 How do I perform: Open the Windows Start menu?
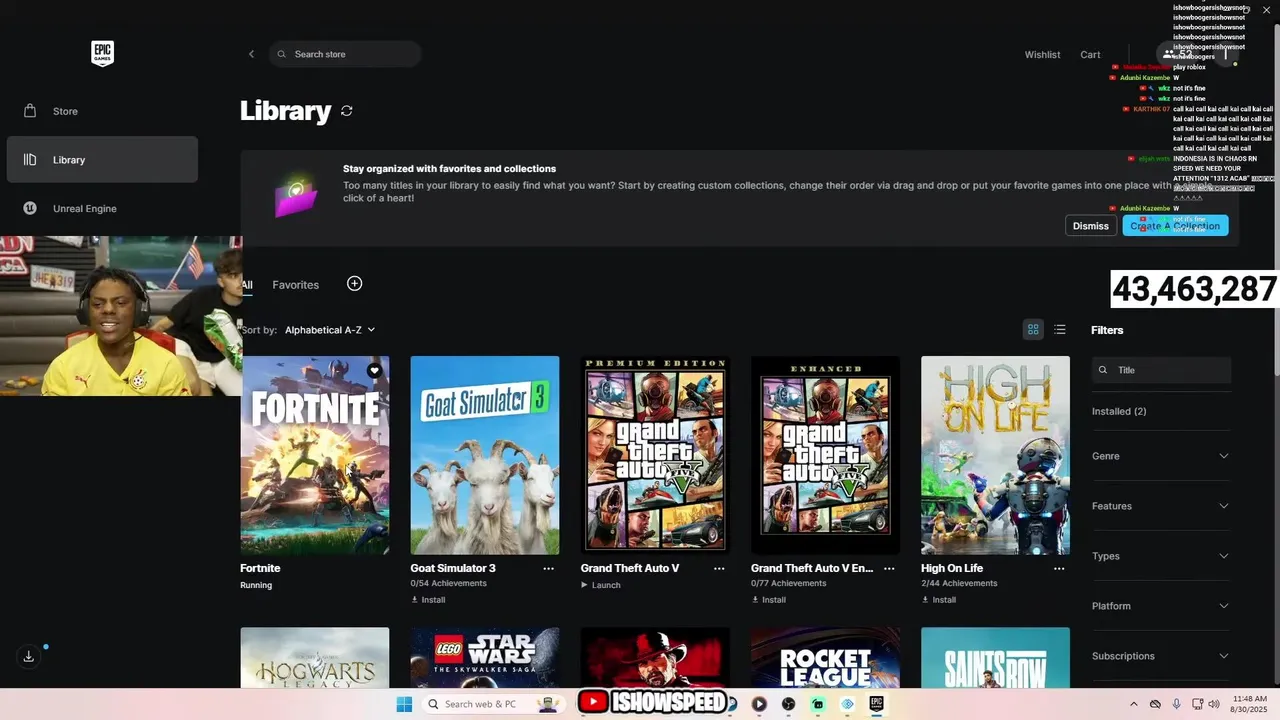tap(404, 704)
